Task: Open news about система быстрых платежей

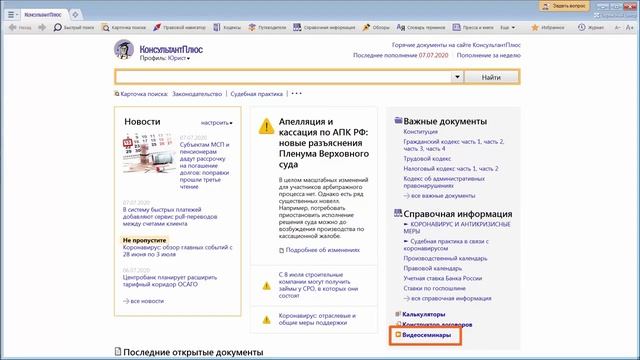Action: 170,216
